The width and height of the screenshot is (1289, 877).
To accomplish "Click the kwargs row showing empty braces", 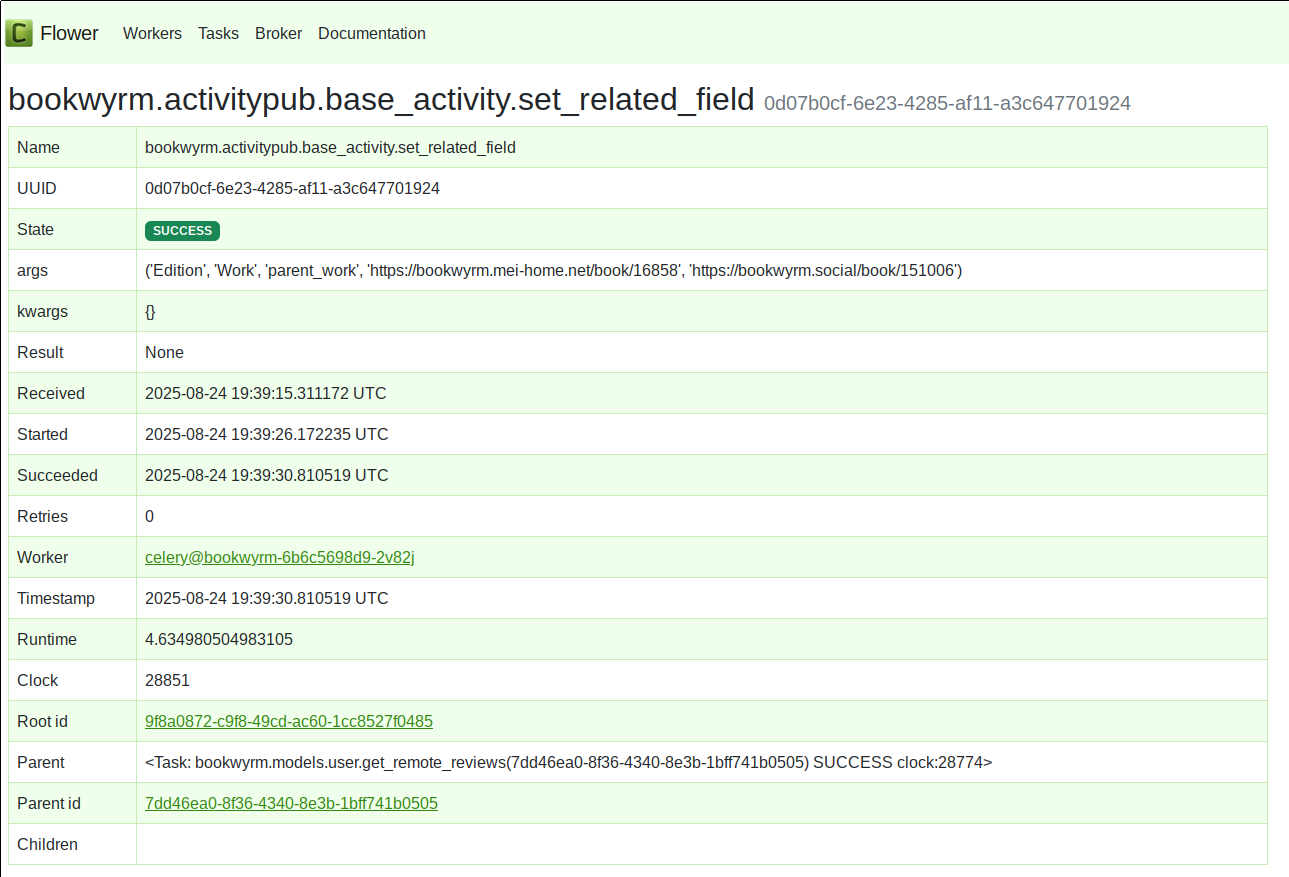I will pyautogui.click(x=149, y=311).
